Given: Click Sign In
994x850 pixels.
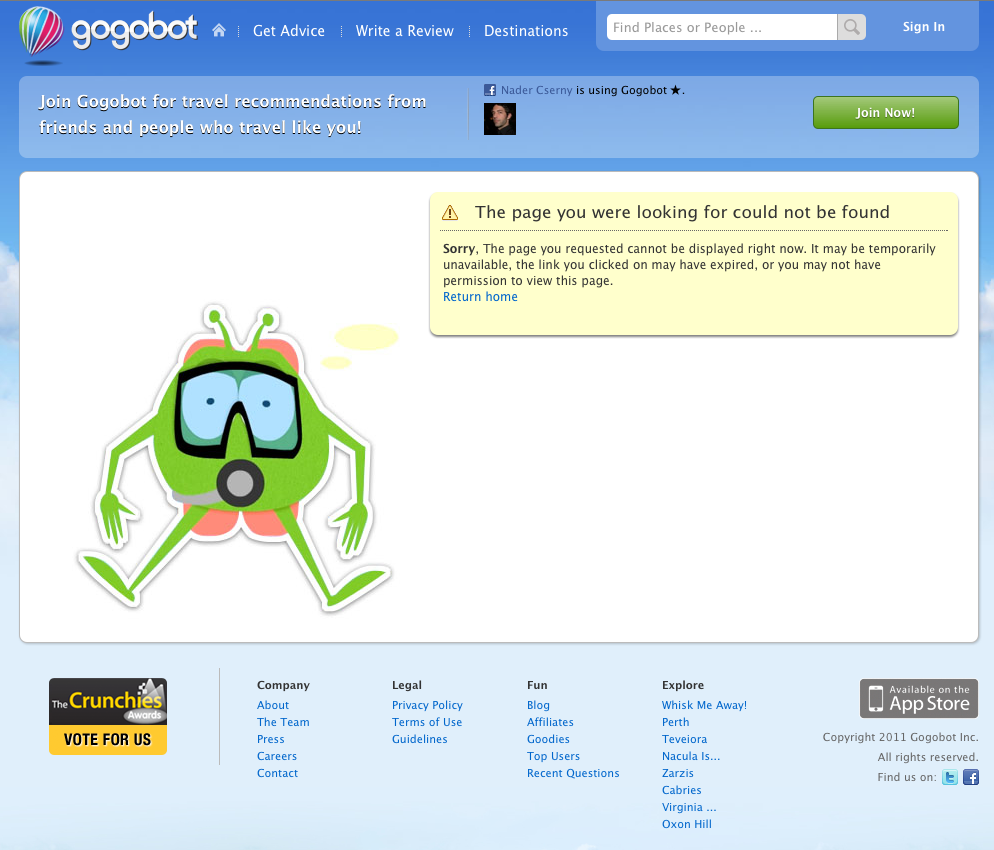Looking at the screenshot, I should 924,27.
